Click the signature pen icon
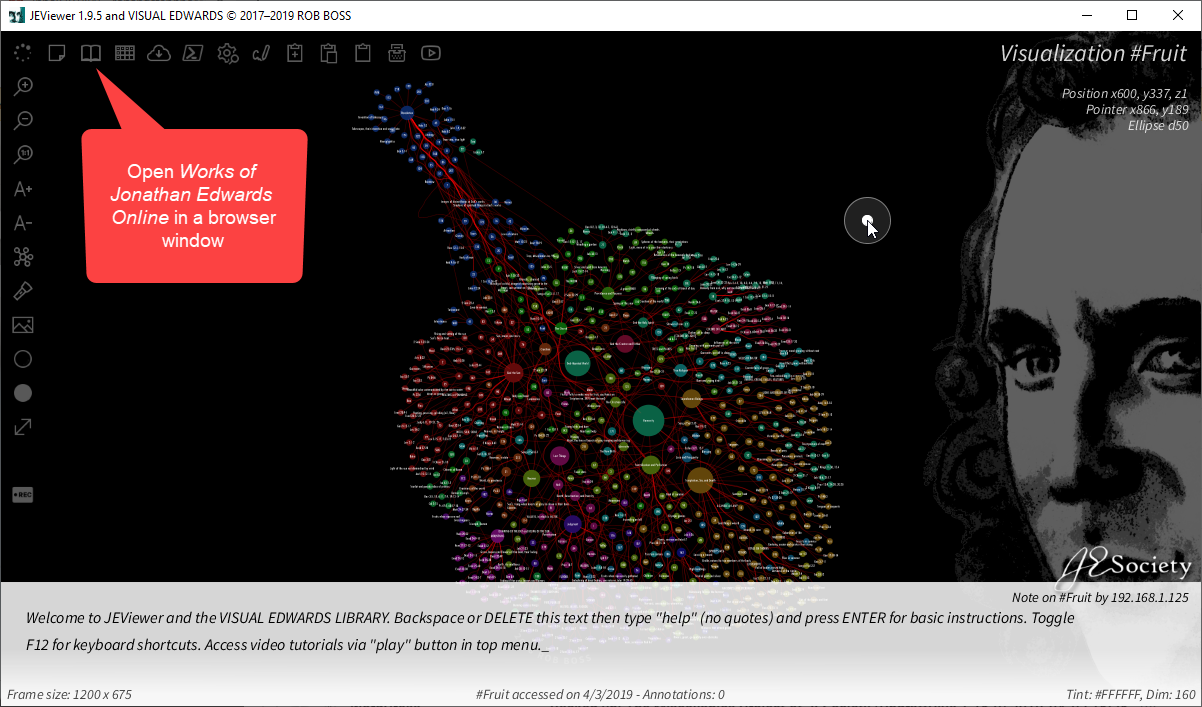1202x707 pixels. coord(261,53)
